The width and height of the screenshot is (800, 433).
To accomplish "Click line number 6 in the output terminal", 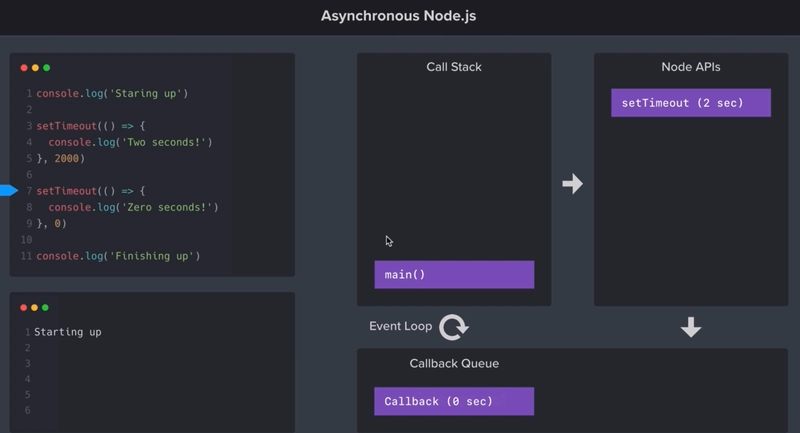I will coord(28,410).
